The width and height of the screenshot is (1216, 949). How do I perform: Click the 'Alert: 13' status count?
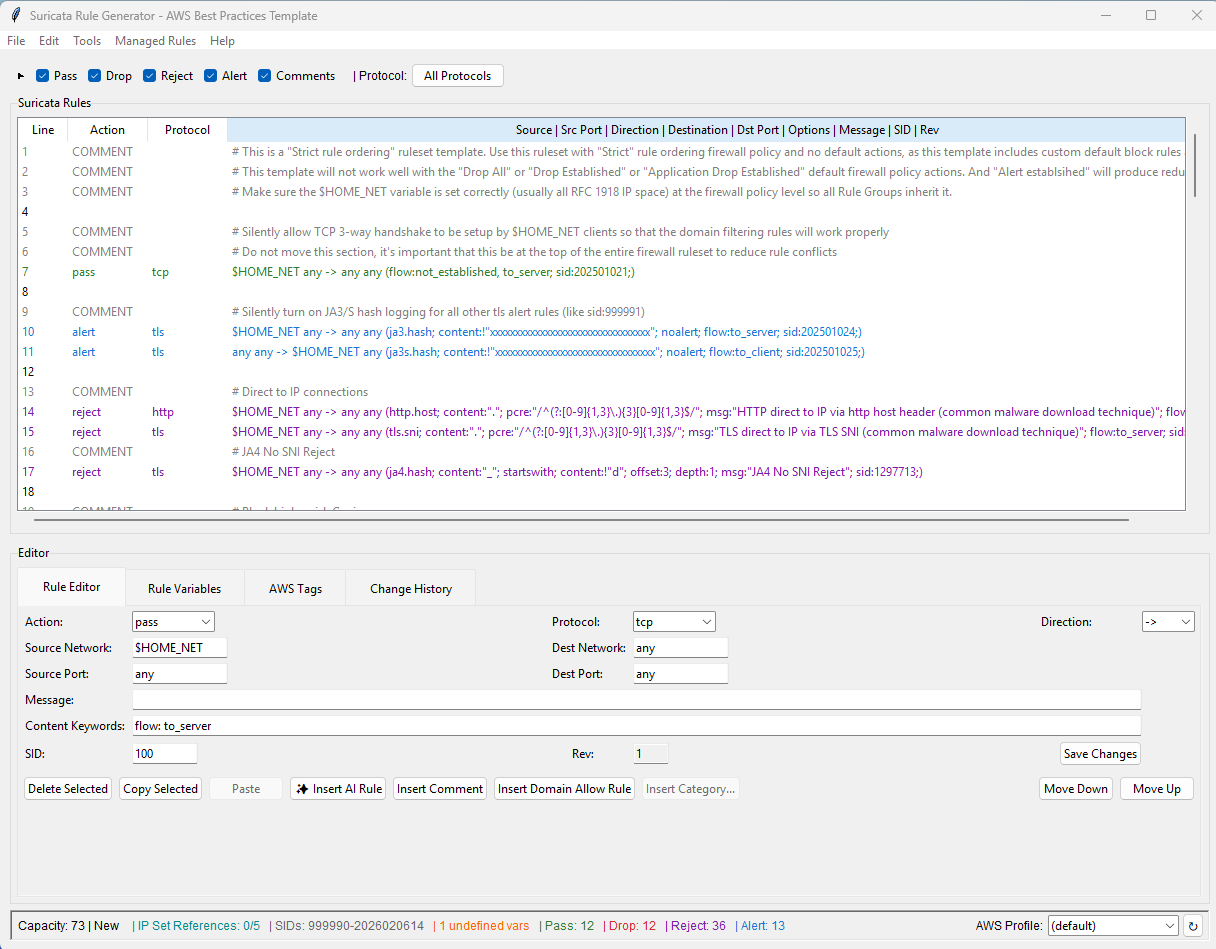[x=760, y=926]
